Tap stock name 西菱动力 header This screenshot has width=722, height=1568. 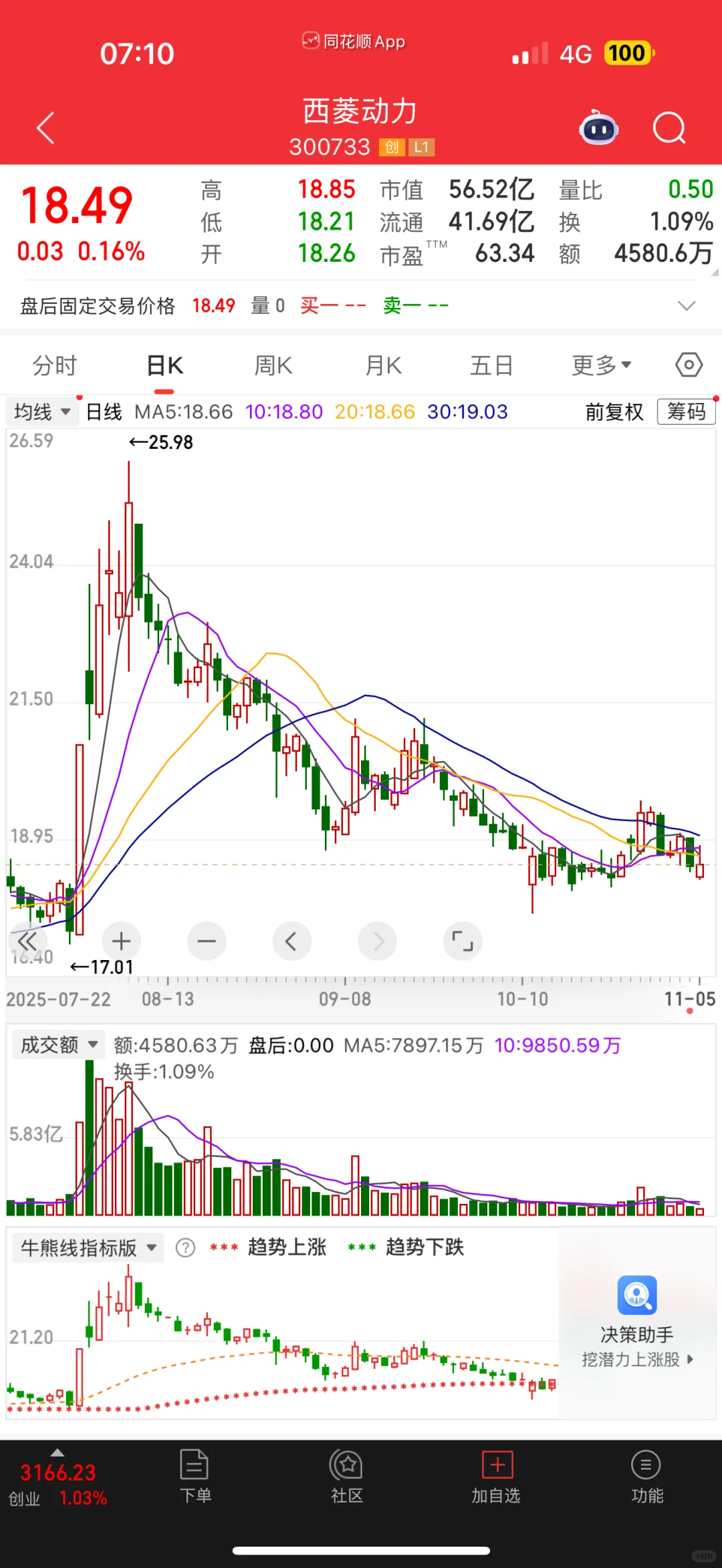pos(360,111)
